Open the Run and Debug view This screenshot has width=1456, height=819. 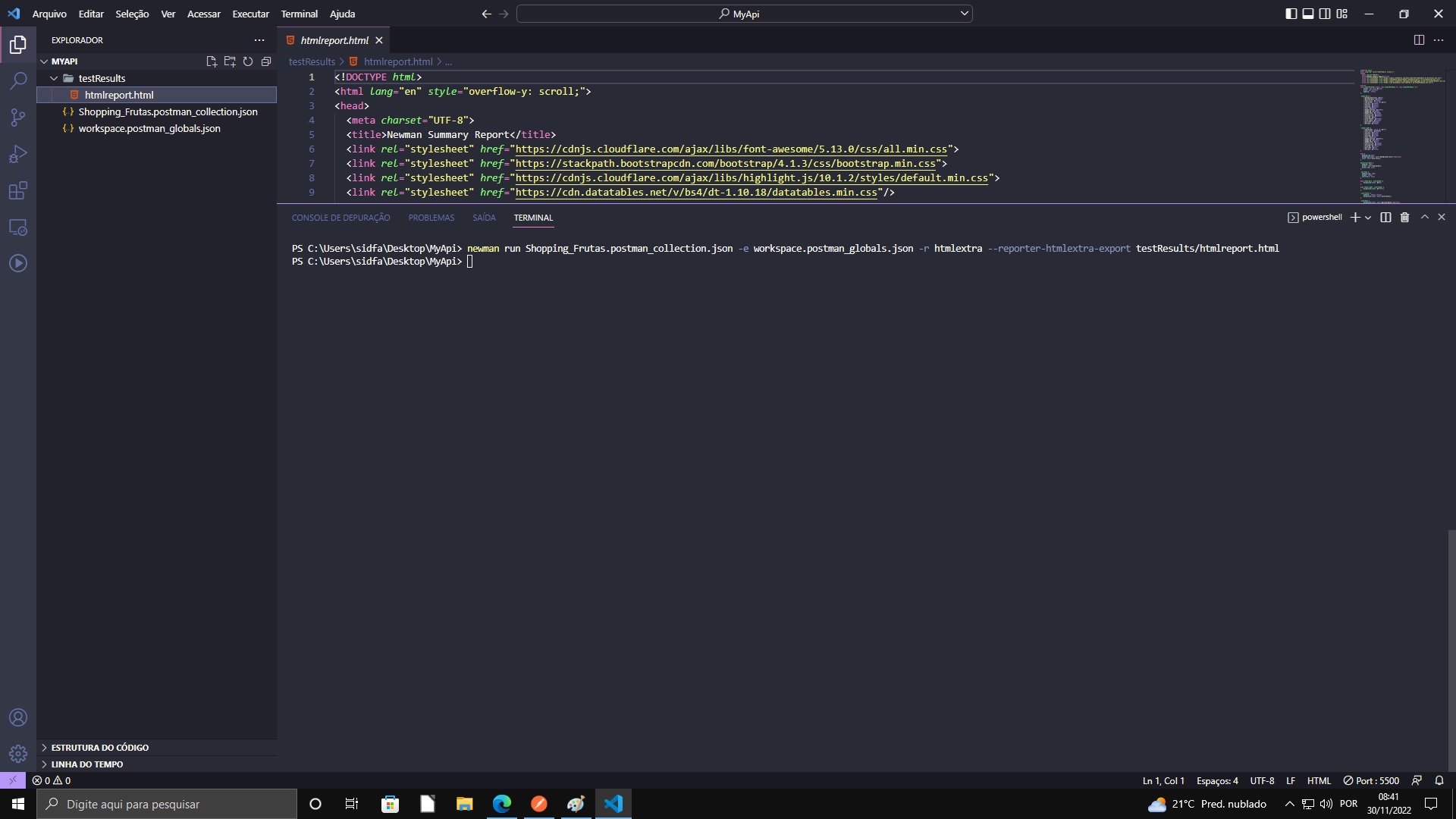17,154
